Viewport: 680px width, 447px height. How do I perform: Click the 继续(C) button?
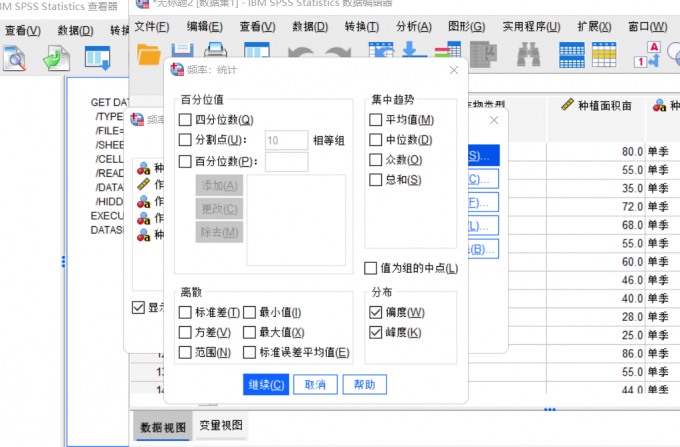(266, 385)
